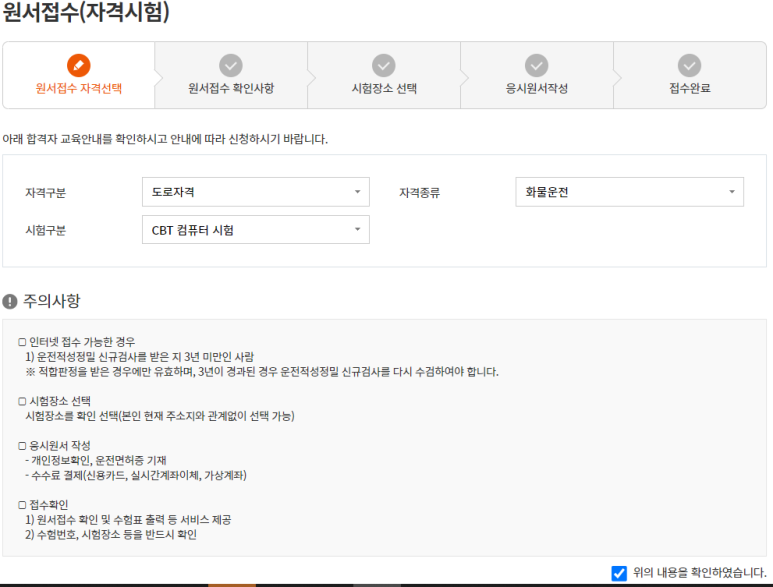The image size is (773, 587).
Task: Click the 수수료 결제 payment methods line
Action: tap(136, 476)
